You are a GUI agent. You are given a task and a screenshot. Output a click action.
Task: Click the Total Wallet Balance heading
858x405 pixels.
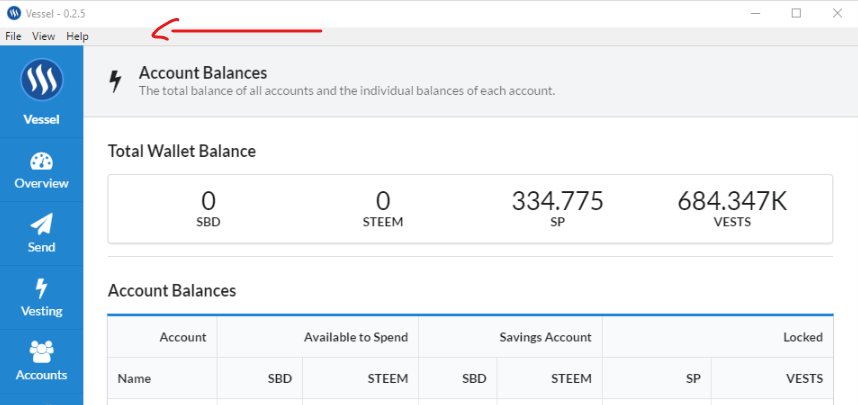182,151
